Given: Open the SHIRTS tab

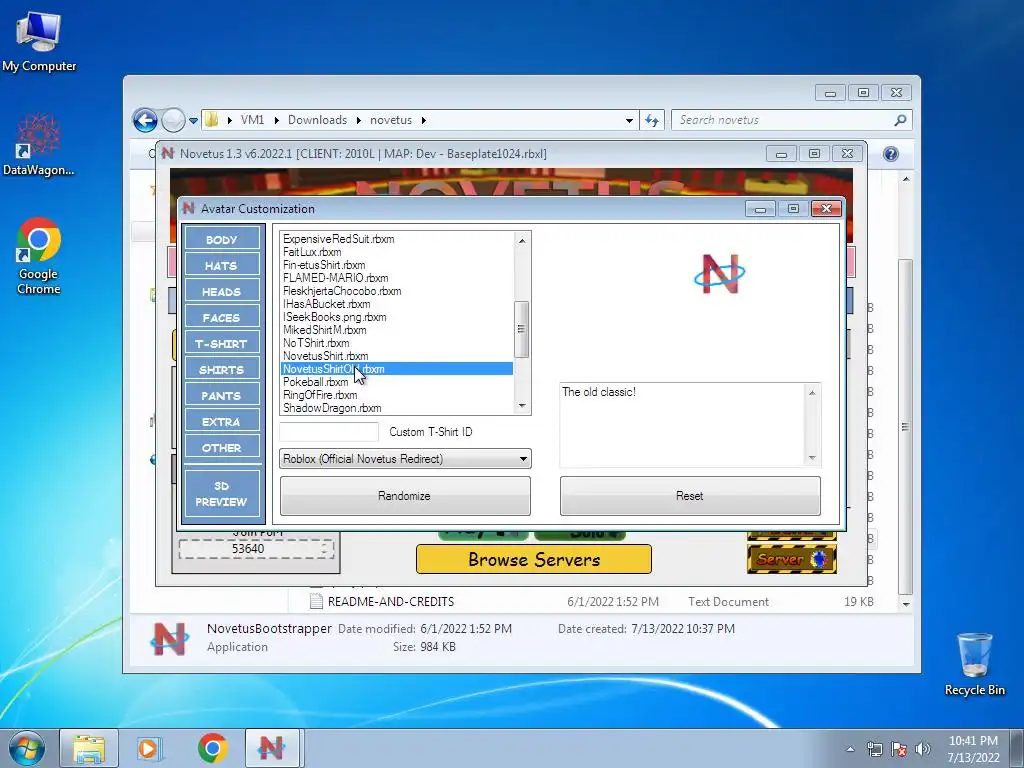Looking at the screenshot, I should click(222, 370).
